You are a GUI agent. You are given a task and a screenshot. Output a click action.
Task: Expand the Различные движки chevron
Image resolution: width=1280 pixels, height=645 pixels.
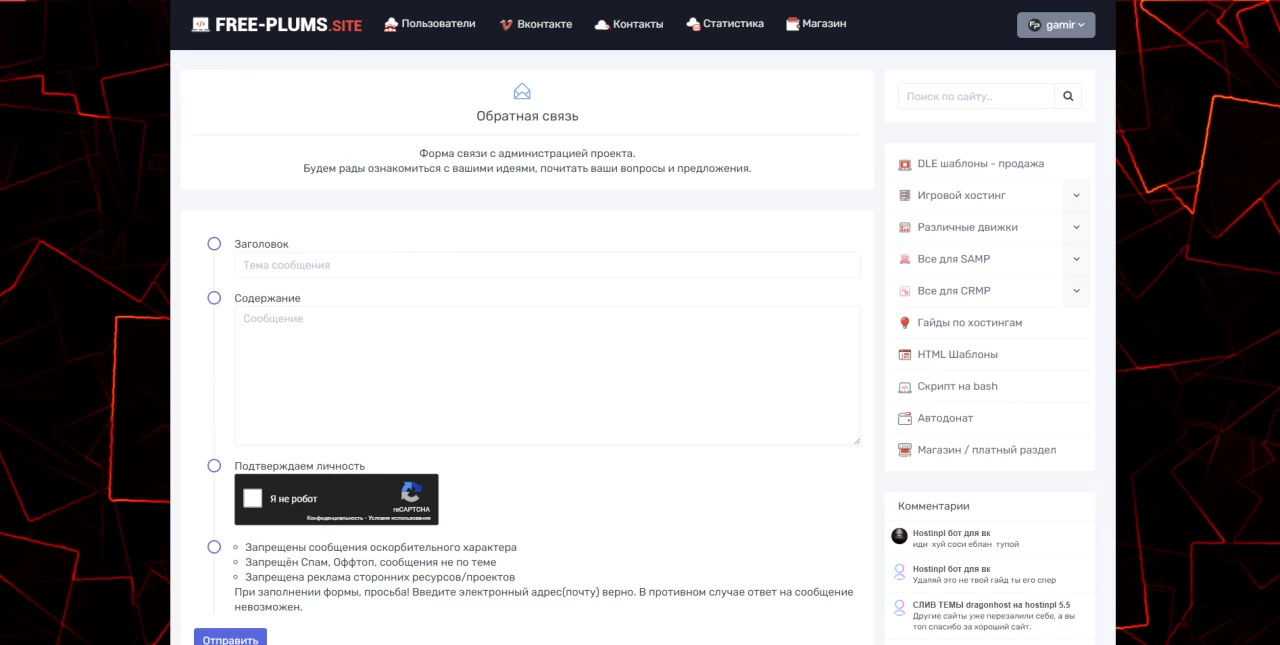1076,228
